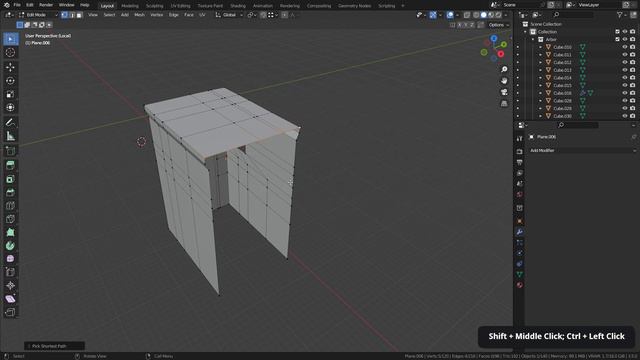Switch to the UV Editing workspace tab
Image resolution: width=640 pixels, height=360 pixels.
pyautogui.click(x=180, y=6)
